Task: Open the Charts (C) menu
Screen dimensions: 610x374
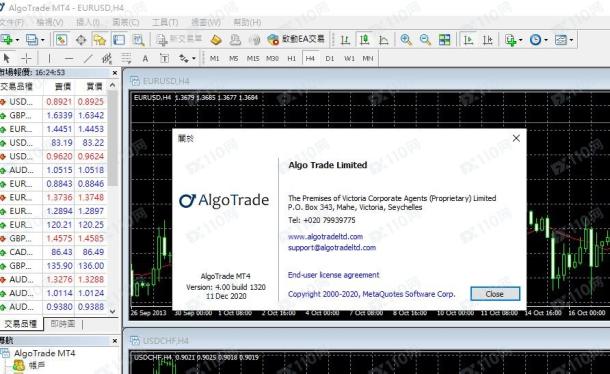Action: click(x=126, y=22)
